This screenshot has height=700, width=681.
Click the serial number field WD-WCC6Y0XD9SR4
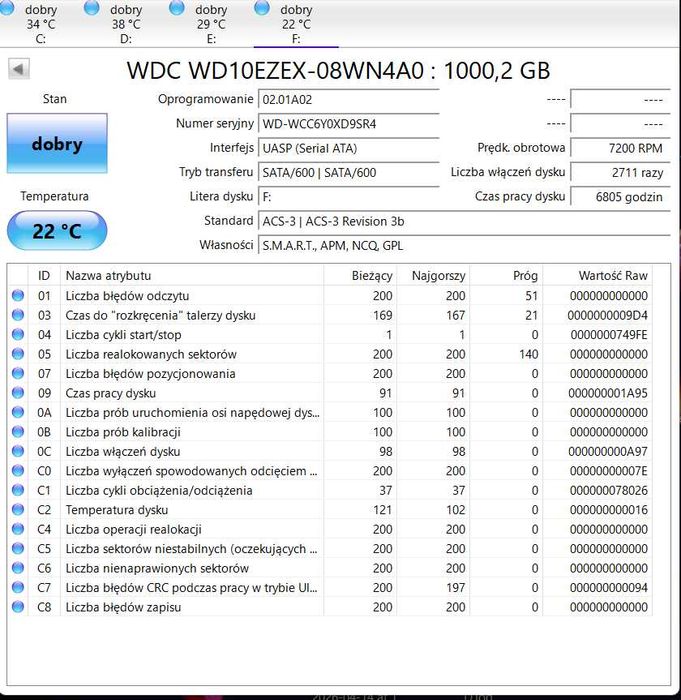(349, 124)
